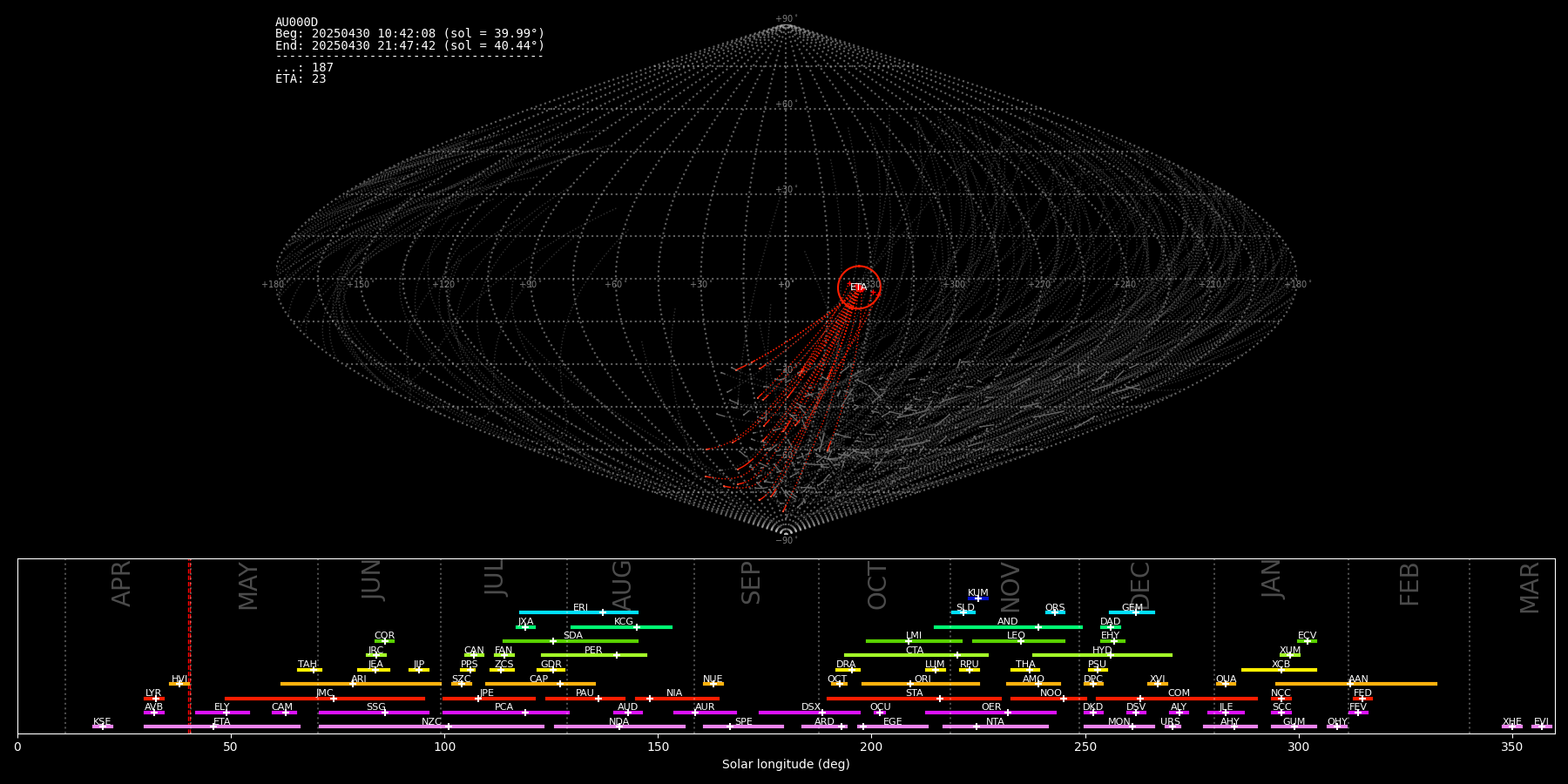Image resolution: width=1568 pixels, height=784 pixels.
Task: Click the PER shower label
Action: [593, 651]
